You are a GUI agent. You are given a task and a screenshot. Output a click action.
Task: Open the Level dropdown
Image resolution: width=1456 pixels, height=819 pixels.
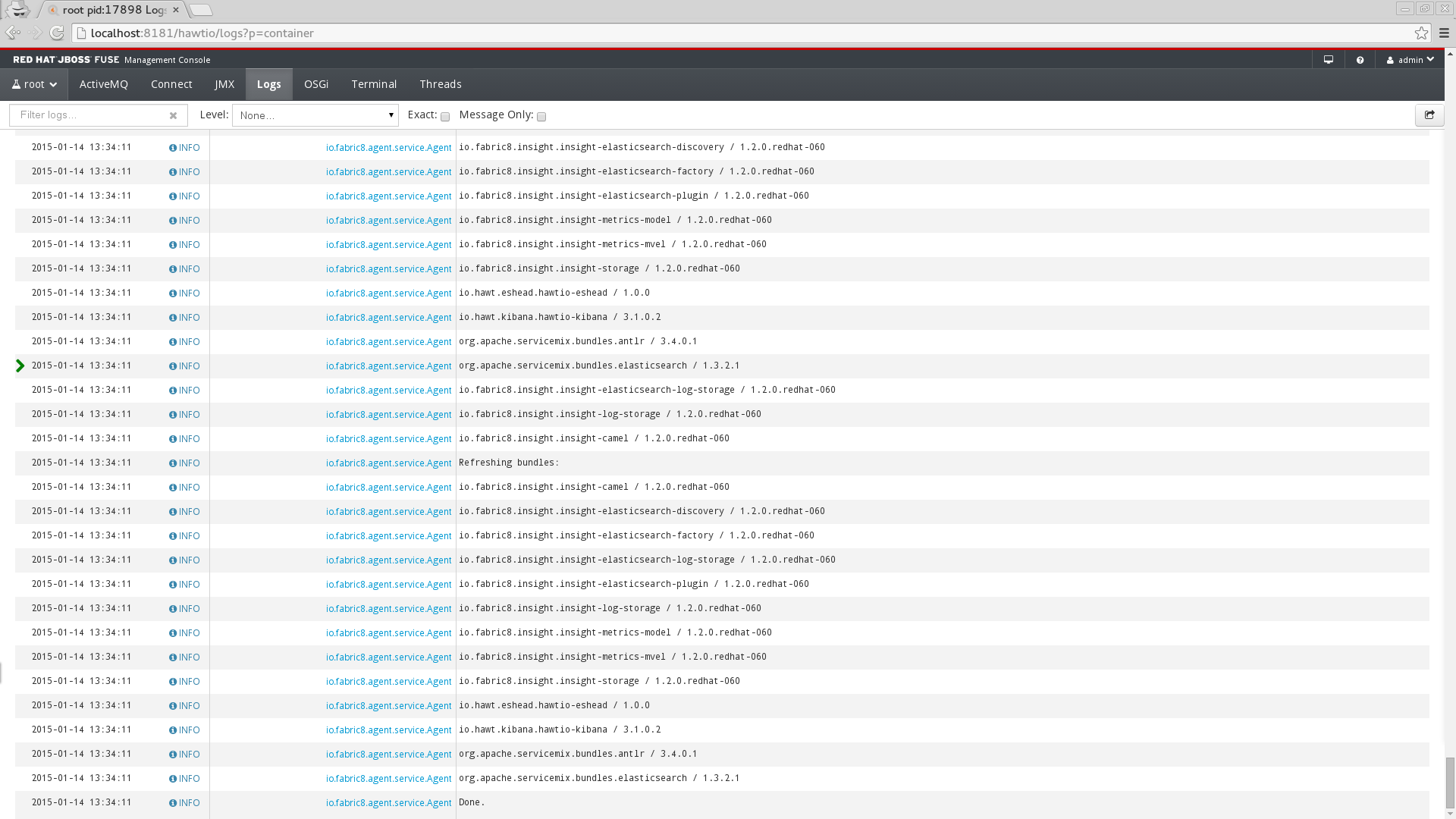[315, 115]
